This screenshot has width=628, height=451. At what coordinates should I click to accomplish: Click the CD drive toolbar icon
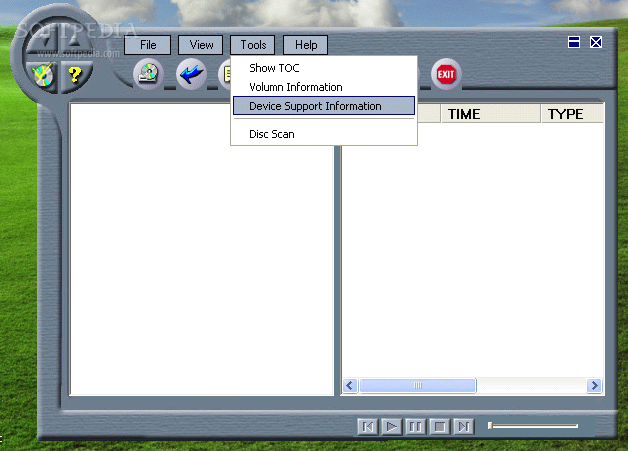click(148, 74)
